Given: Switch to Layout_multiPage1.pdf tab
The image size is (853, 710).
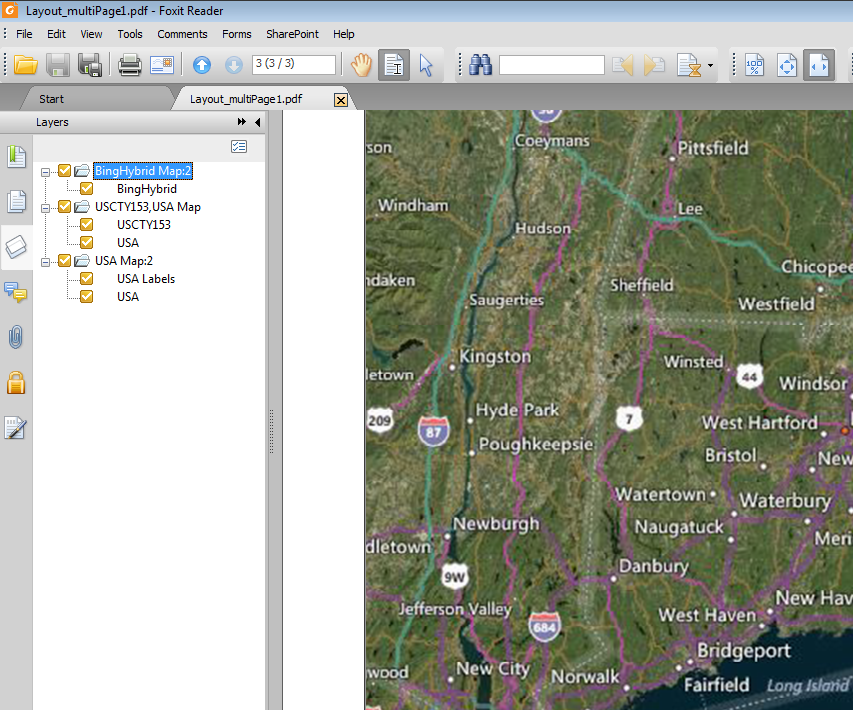Looking at the screenshot, I should [x=246, y=99].
